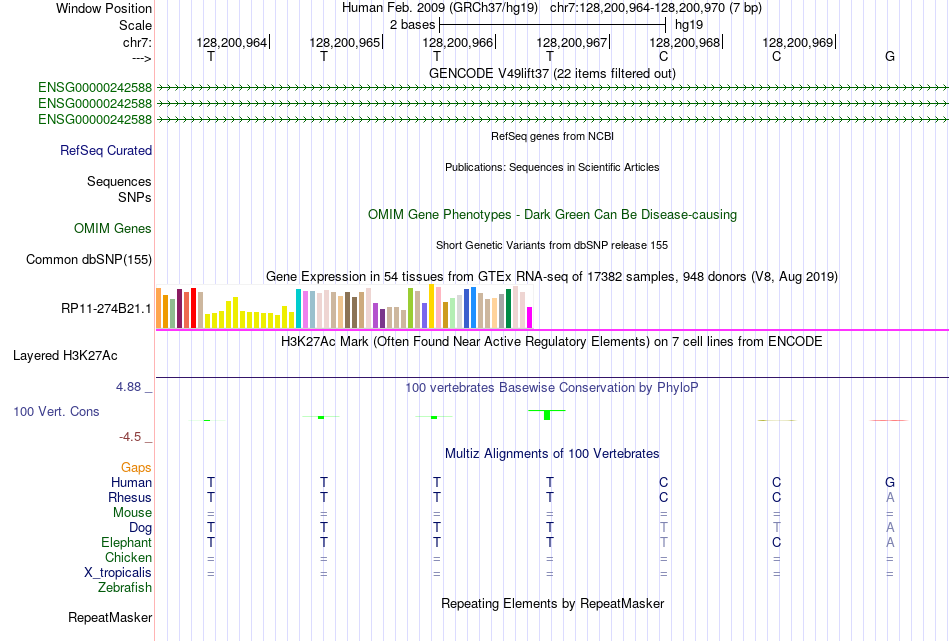Click the topmost ENSG00000242588 transcript label
This screenshot has width=950, height=641.
coord(95,87)
